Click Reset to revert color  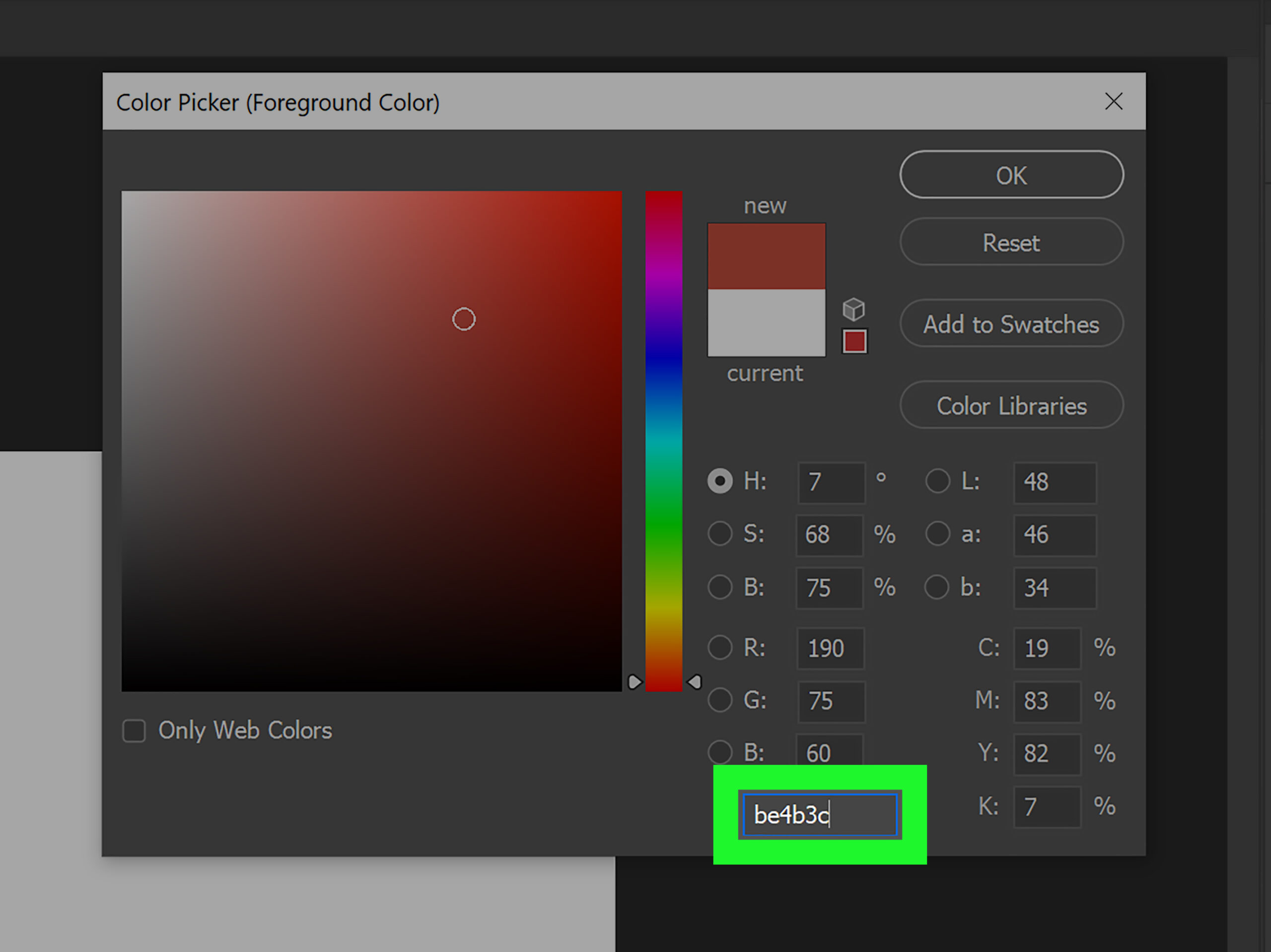pos(1010,243)
